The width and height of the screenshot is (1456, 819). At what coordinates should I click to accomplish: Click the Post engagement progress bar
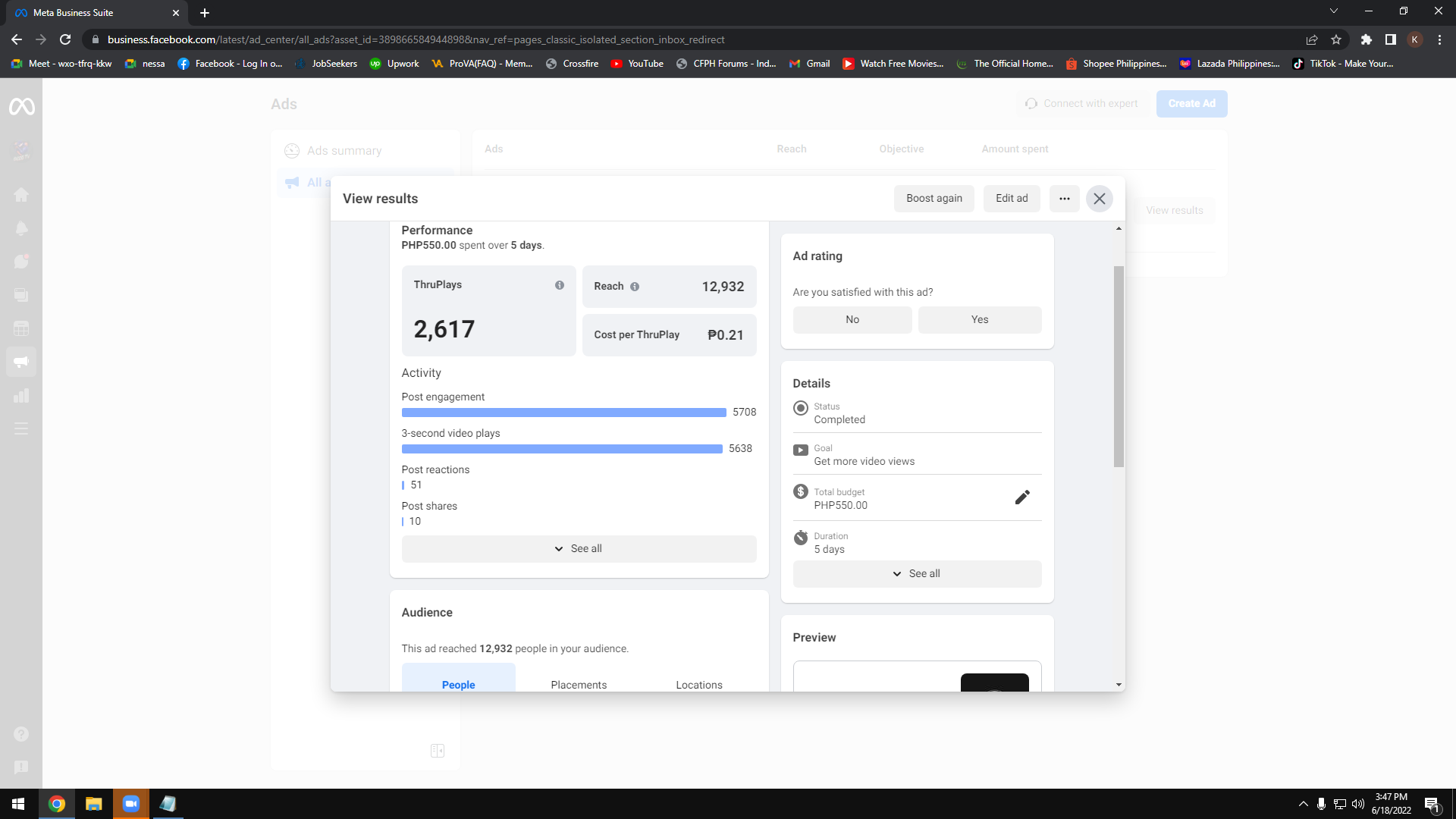coord(563,413)
